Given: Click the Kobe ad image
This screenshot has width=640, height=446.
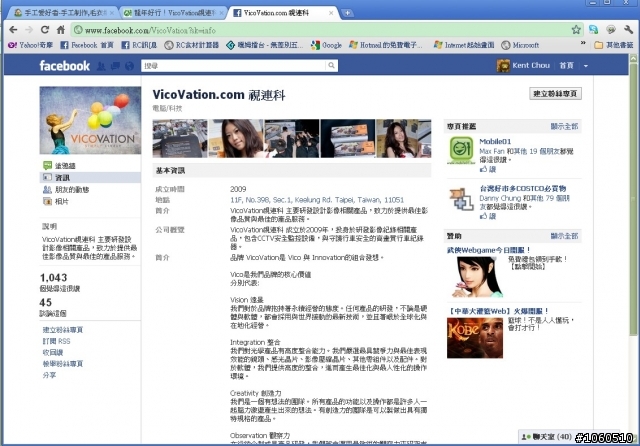Looking at the screenshot, I should click(475, 338).
